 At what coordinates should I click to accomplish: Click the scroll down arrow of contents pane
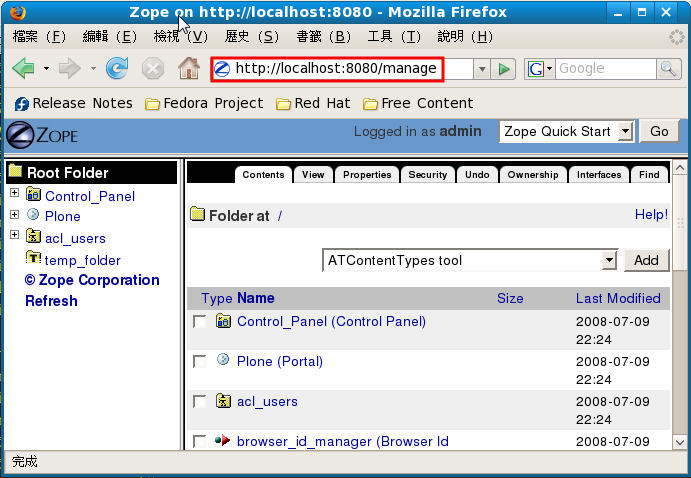click(x=680, y=441)
